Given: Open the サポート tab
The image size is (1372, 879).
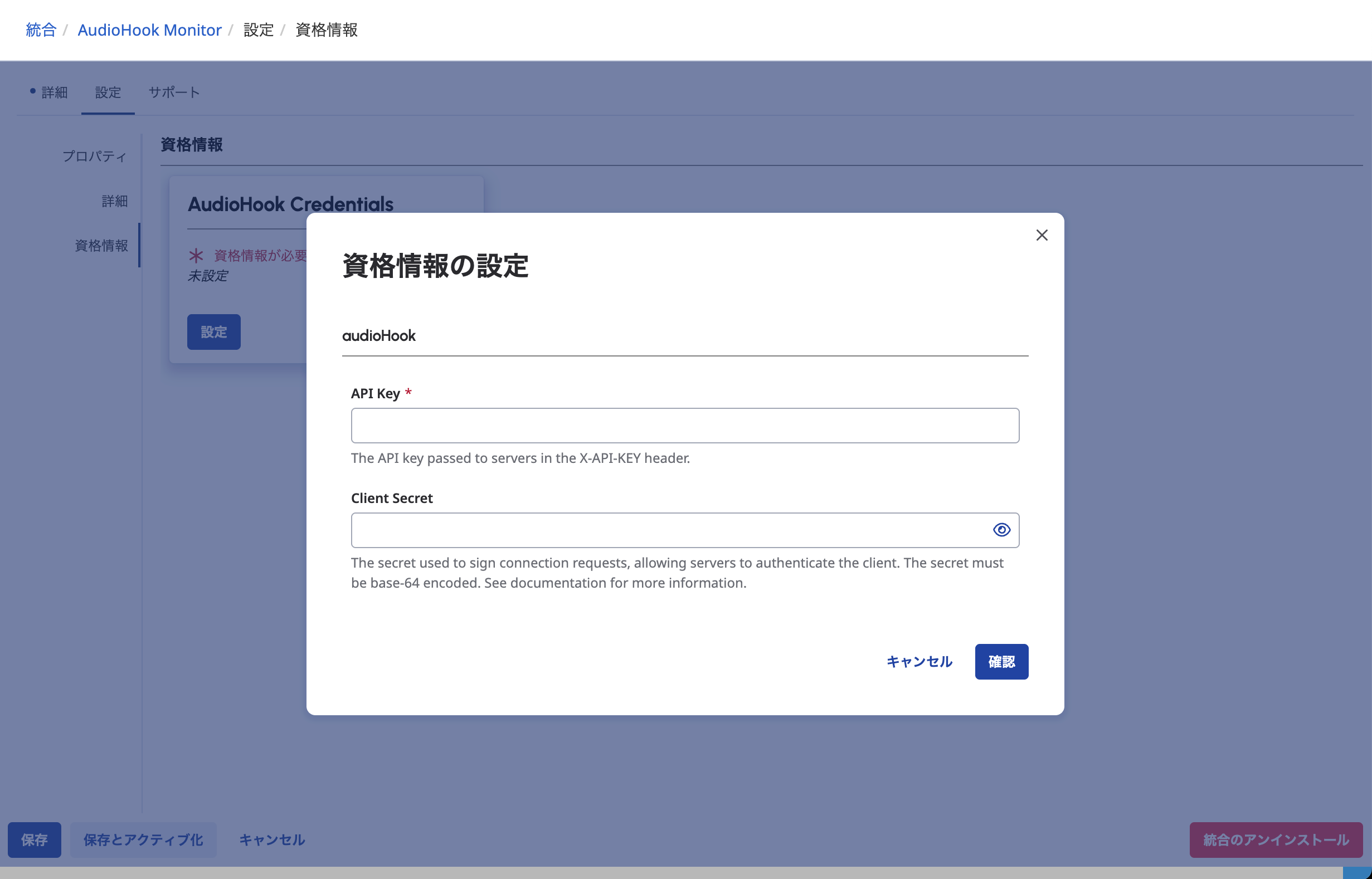Looking at the screenshot, I should [x=174, y=92].
